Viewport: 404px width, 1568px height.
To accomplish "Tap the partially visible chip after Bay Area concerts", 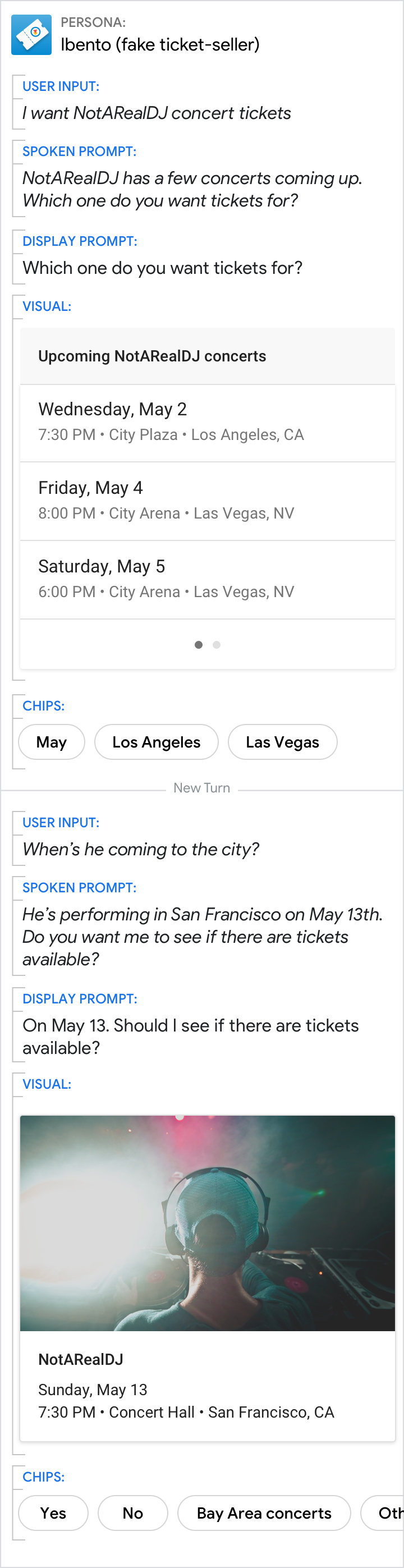I will pos(387,1512).
